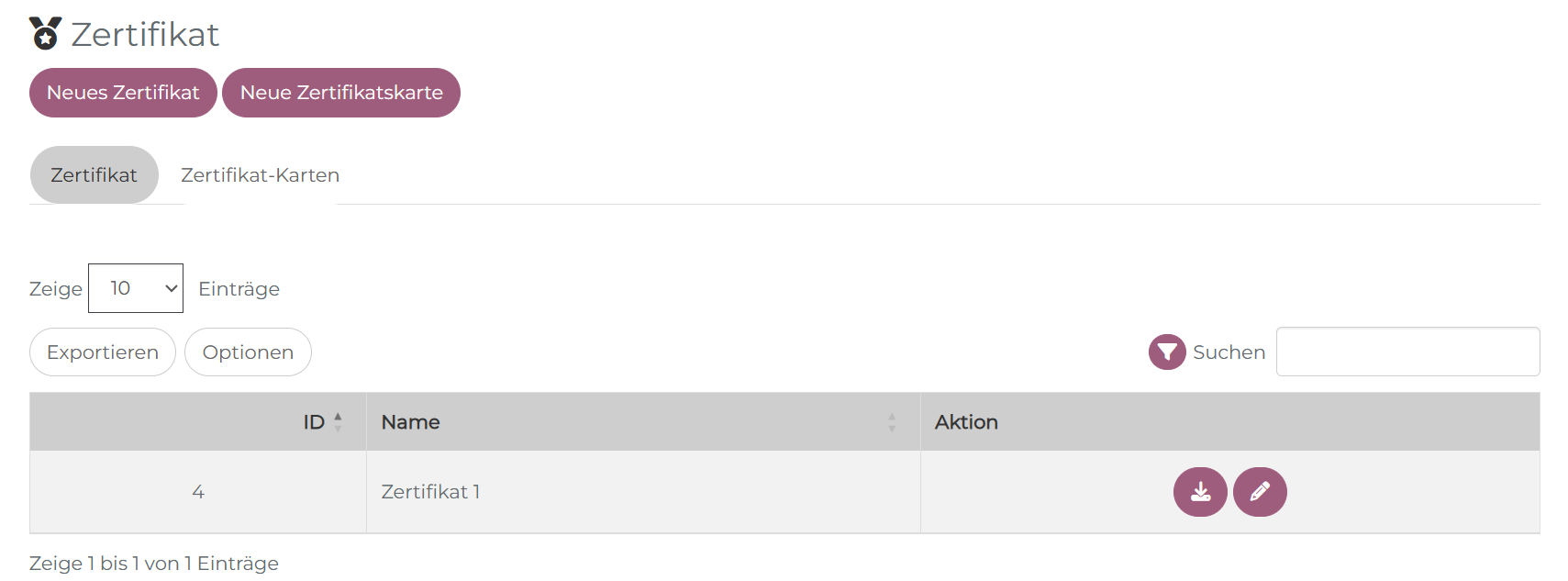The image size is (1568, 581).
Task: Download Zertifikat 1 using the download icon
Action: pyautogui.click(x=1200, y=492)
